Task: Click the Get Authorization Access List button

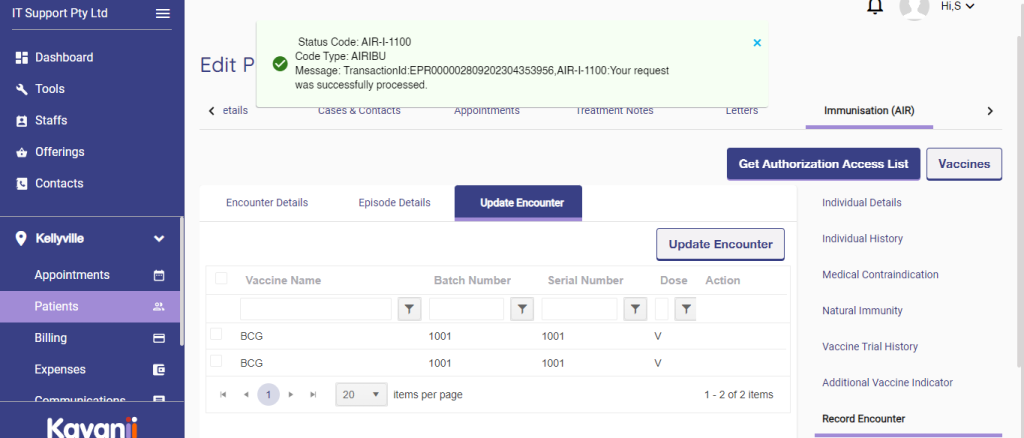Action: click(x=823, y=164)
